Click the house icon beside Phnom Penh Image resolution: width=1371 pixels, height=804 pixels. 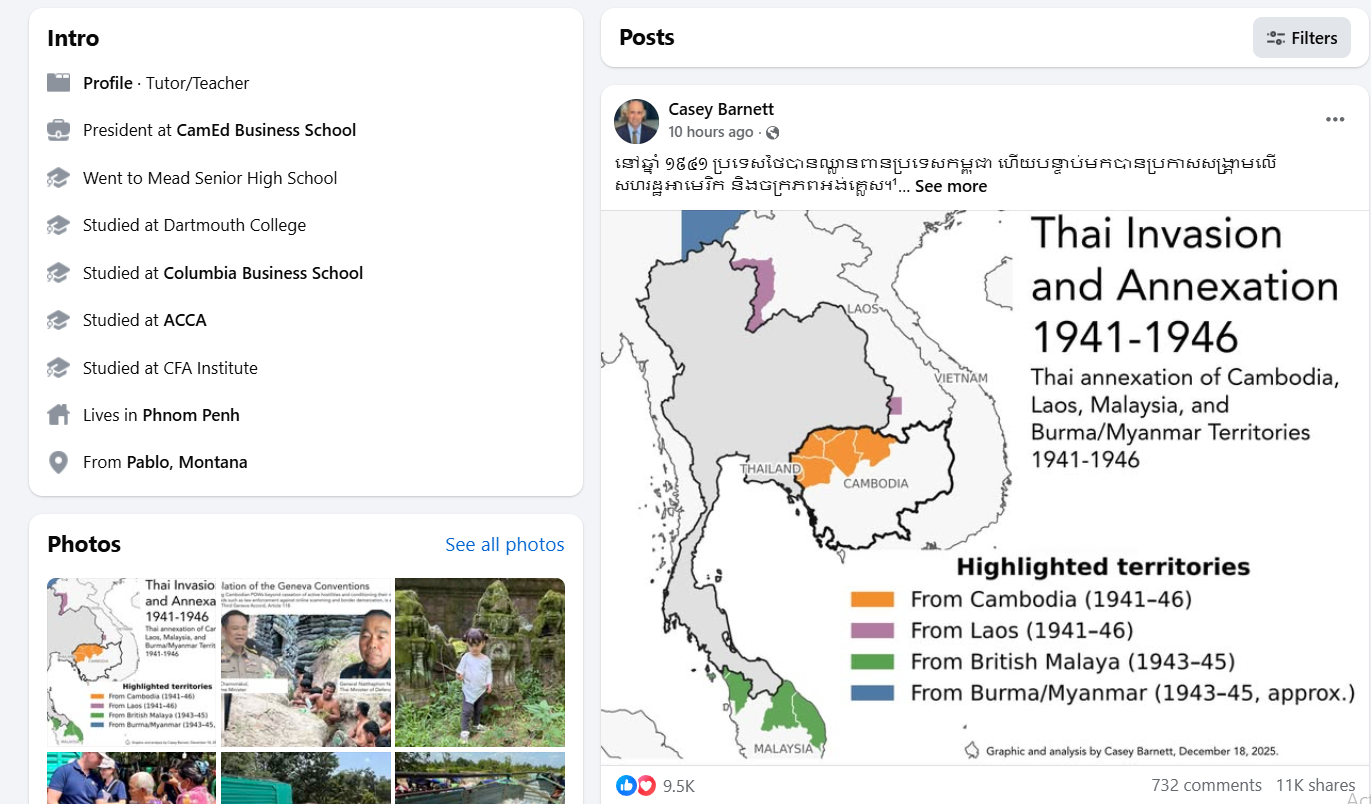tap(59, 415)
